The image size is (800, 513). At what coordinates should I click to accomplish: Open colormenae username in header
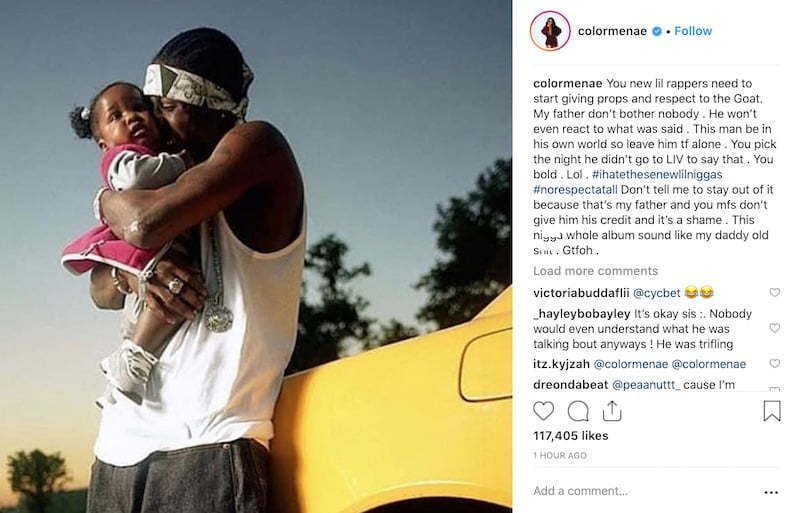[612, 31]
